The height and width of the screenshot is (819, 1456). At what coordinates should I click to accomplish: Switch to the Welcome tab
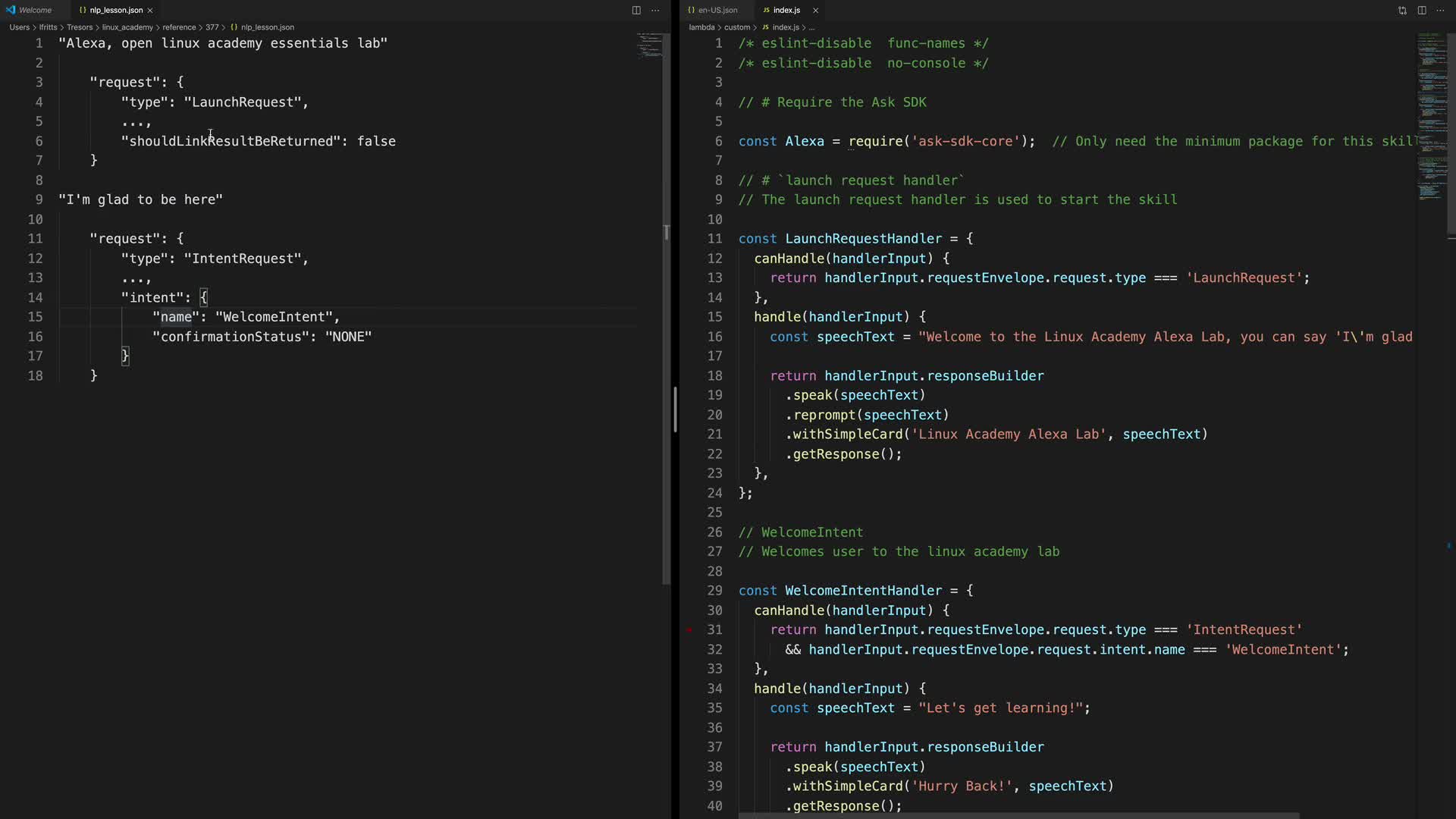[35, 10]
